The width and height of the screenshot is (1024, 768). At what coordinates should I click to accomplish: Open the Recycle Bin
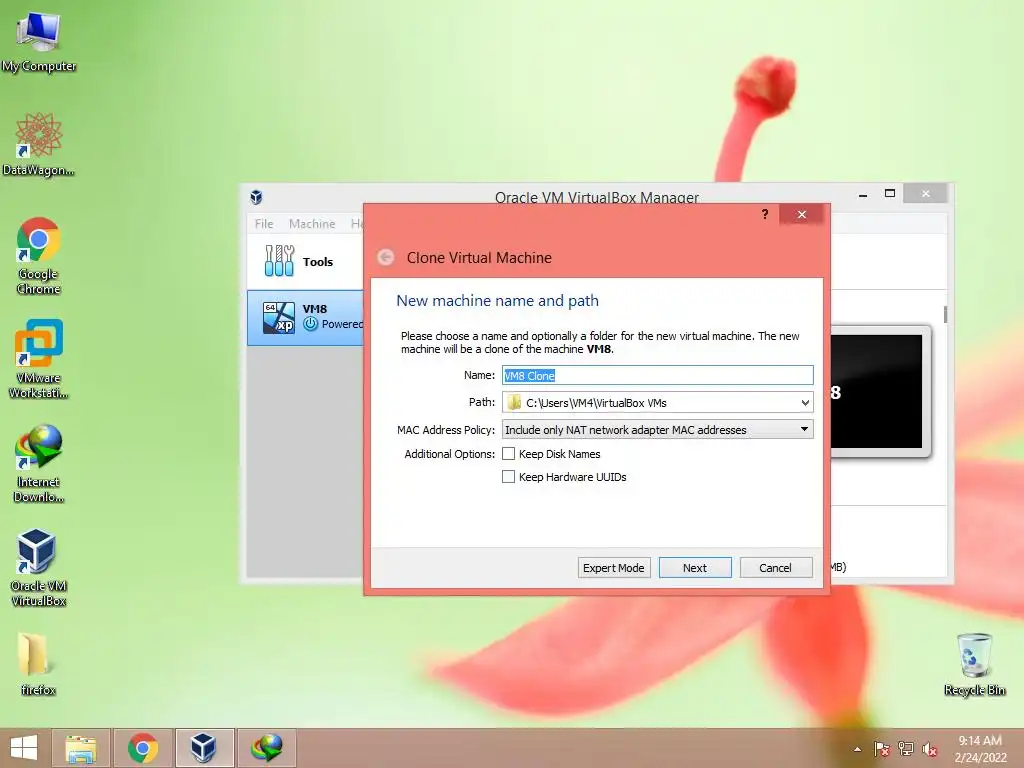974,664
